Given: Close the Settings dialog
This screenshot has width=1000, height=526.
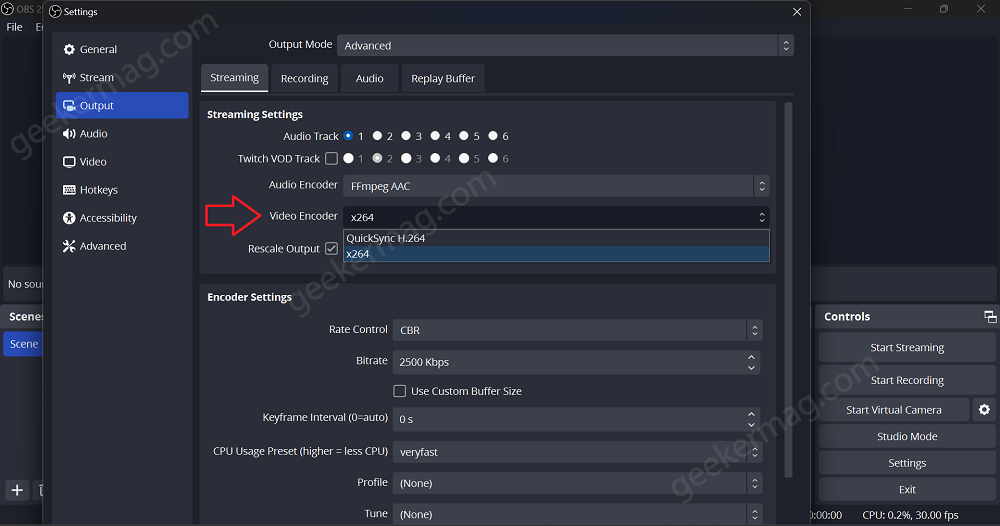Looking at the screenshot, I should coord(797,11).
